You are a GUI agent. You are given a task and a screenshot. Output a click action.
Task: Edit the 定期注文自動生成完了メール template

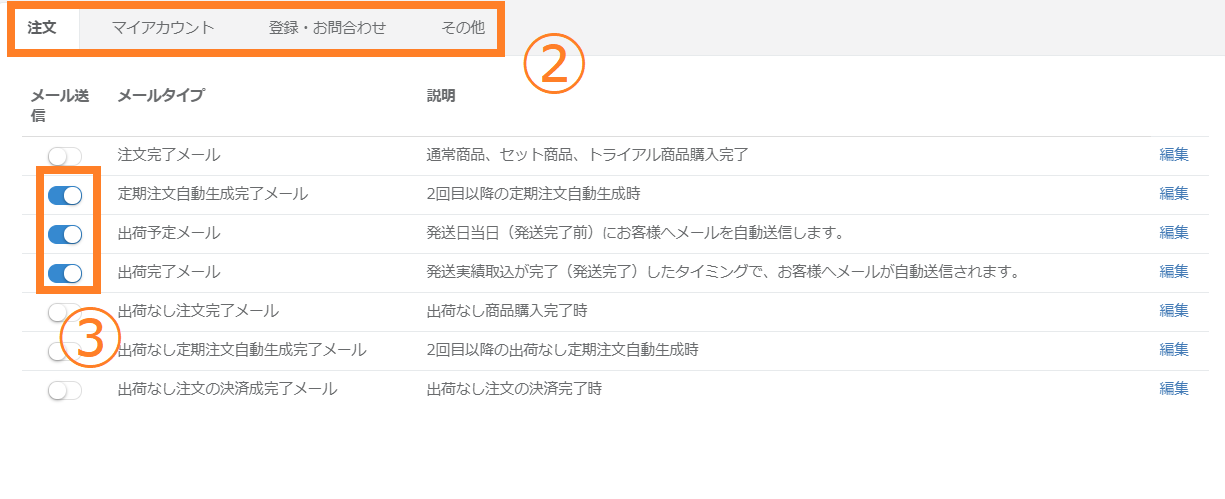tap(1174, 194)
